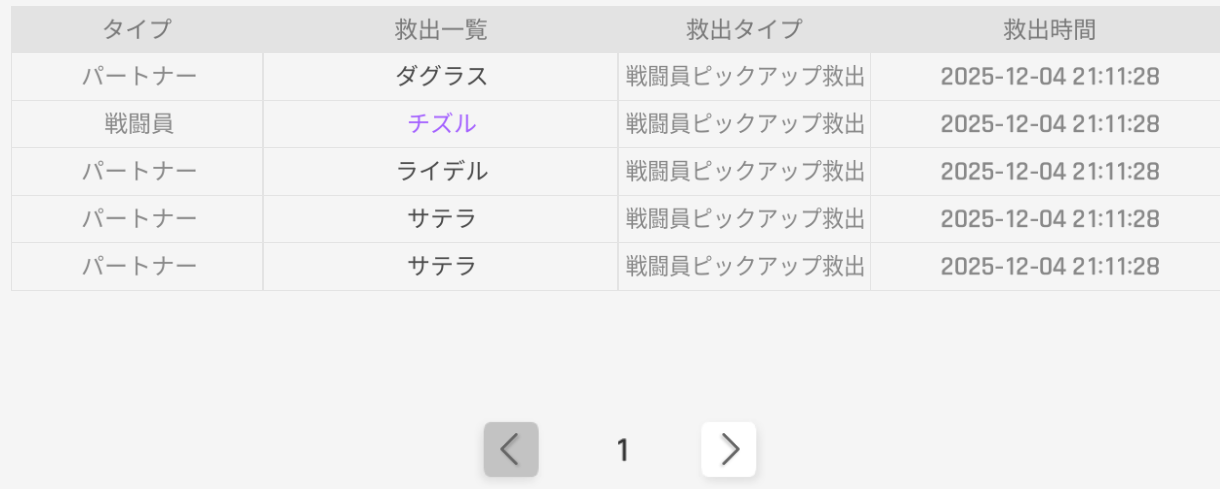Click the 救出時間 column header
Image resolution: width=1220 pixels, height=489 pixels.
(x=1049, y=30)
